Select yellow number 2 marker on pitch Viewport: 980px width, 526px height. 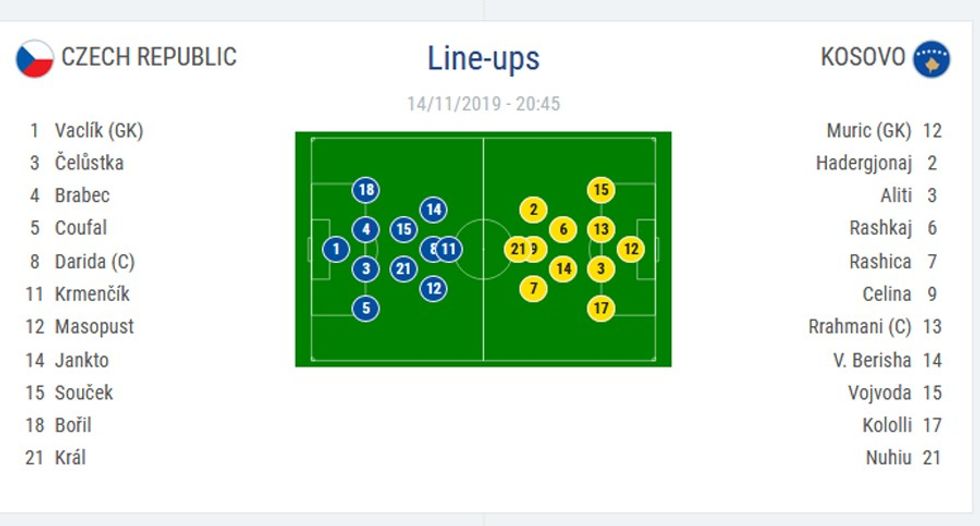point(534,210)
